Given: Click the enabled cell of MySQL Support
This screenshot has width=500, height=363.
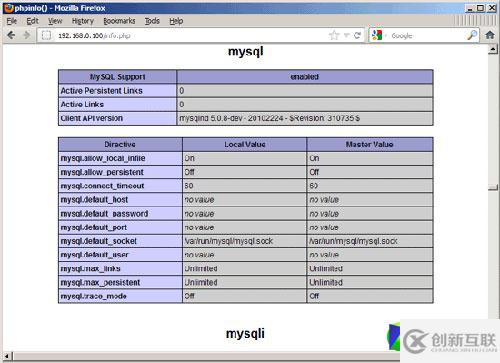Looking at the screenshot, I should click(305, 77).
